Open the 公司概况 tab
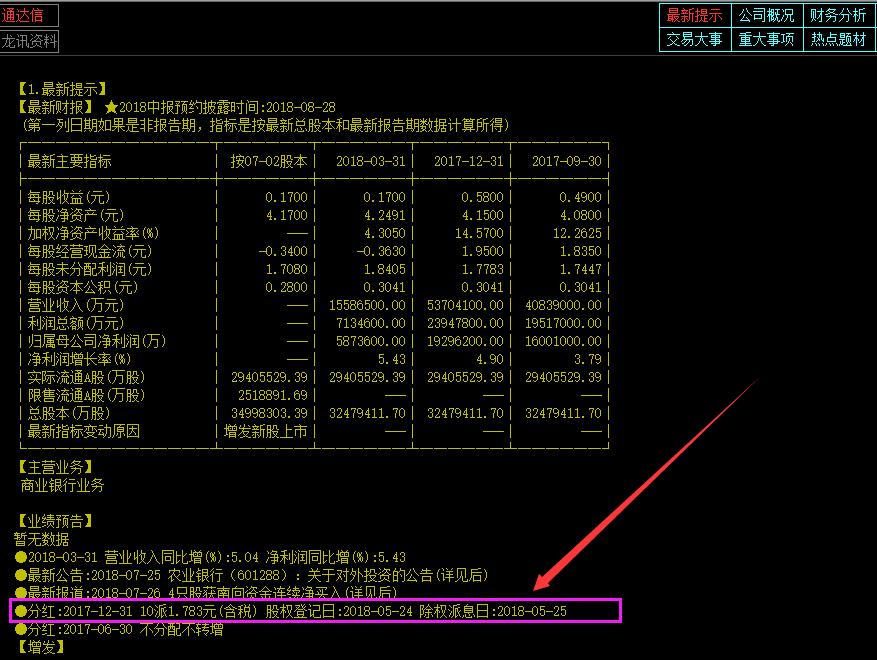Screen dimensions: 877x660 coord(767,16)
